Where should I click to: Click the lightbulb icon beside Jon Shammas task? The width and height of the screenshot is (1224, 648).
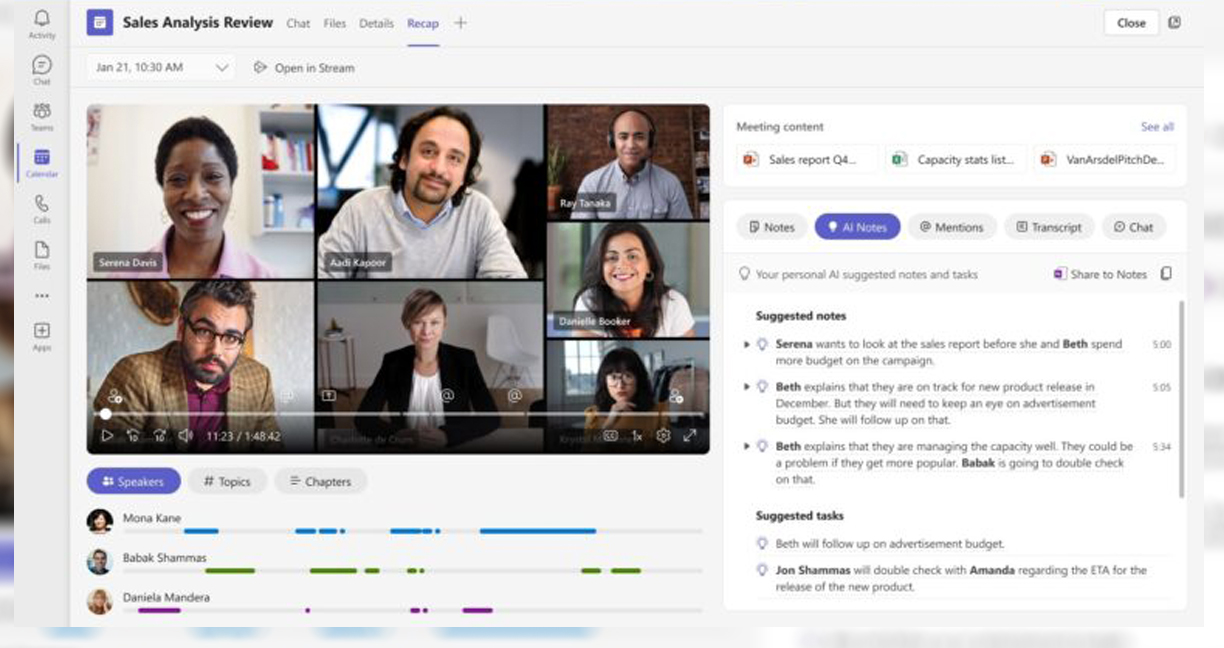click(762, 570)
